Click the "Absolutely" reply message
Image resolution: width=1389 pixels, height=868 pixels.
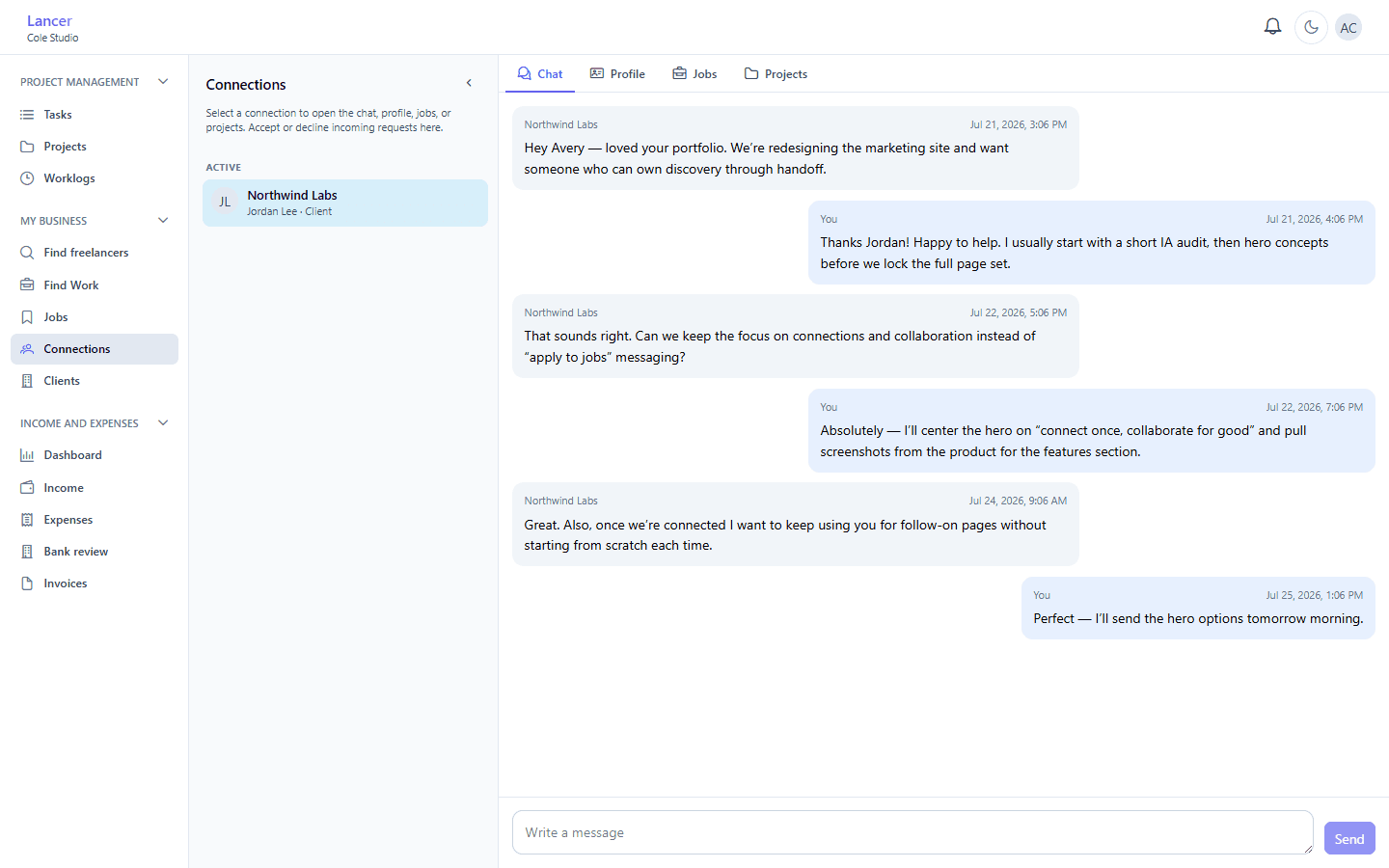tap(1092, 430)
